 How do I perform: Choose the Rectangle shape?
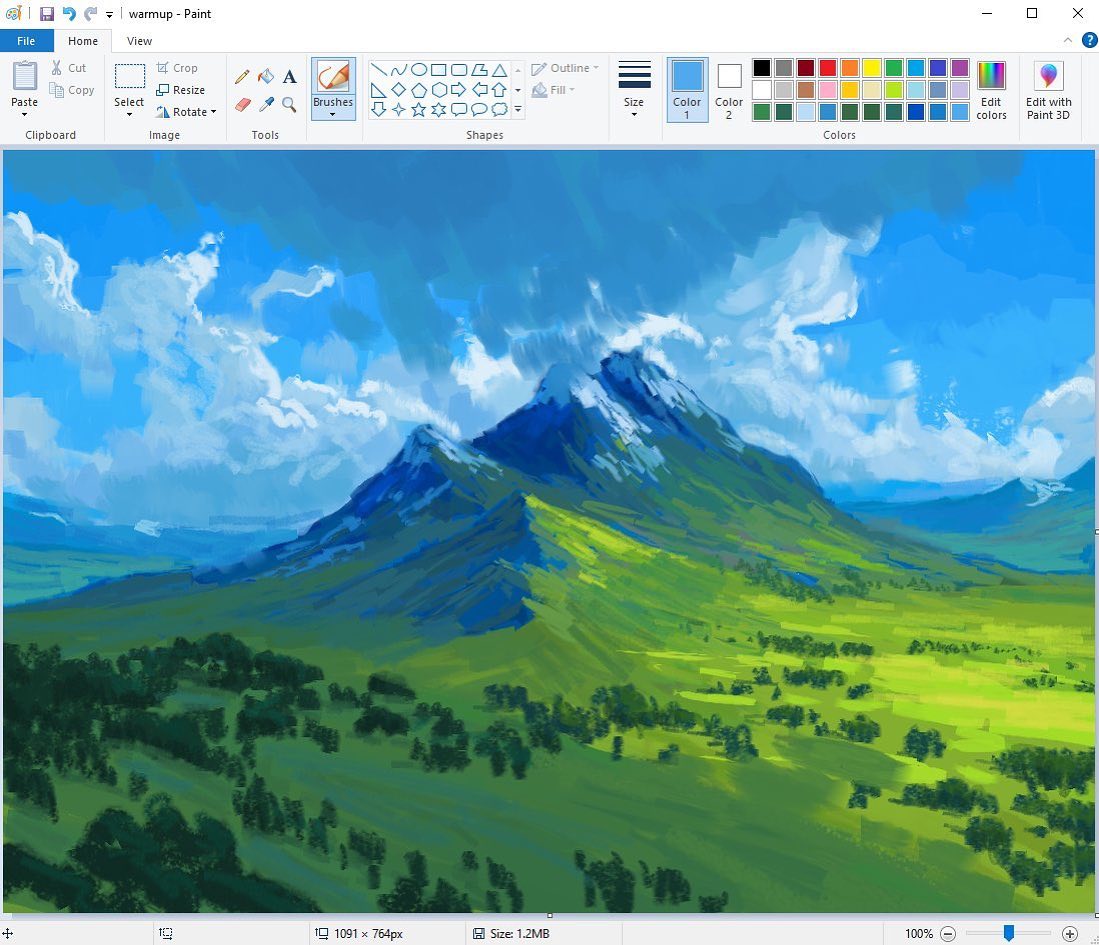click(x=439, y=69)
